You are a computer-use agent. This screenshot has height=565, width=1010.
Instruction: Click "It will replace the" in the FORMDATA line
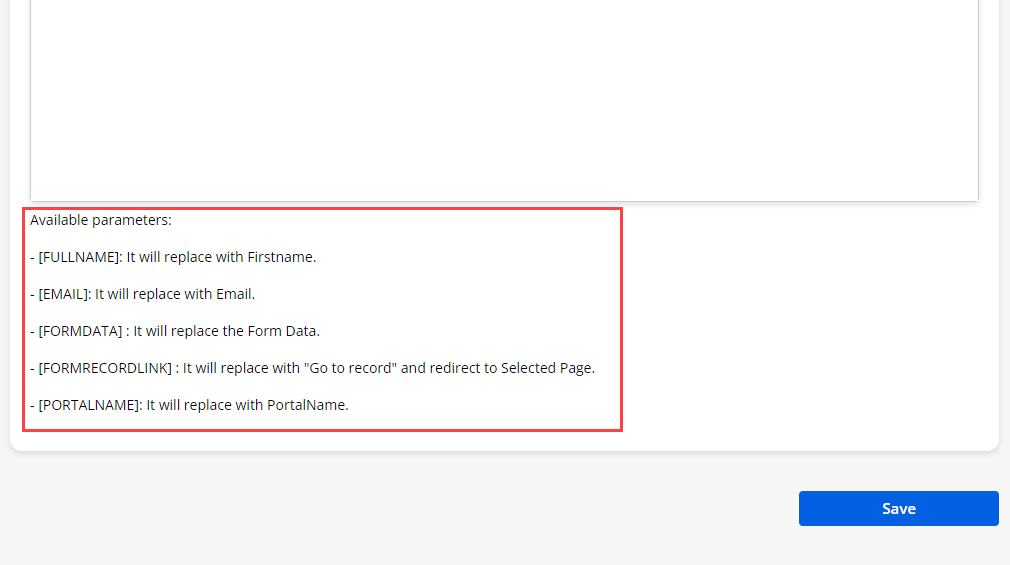point(190,331)
